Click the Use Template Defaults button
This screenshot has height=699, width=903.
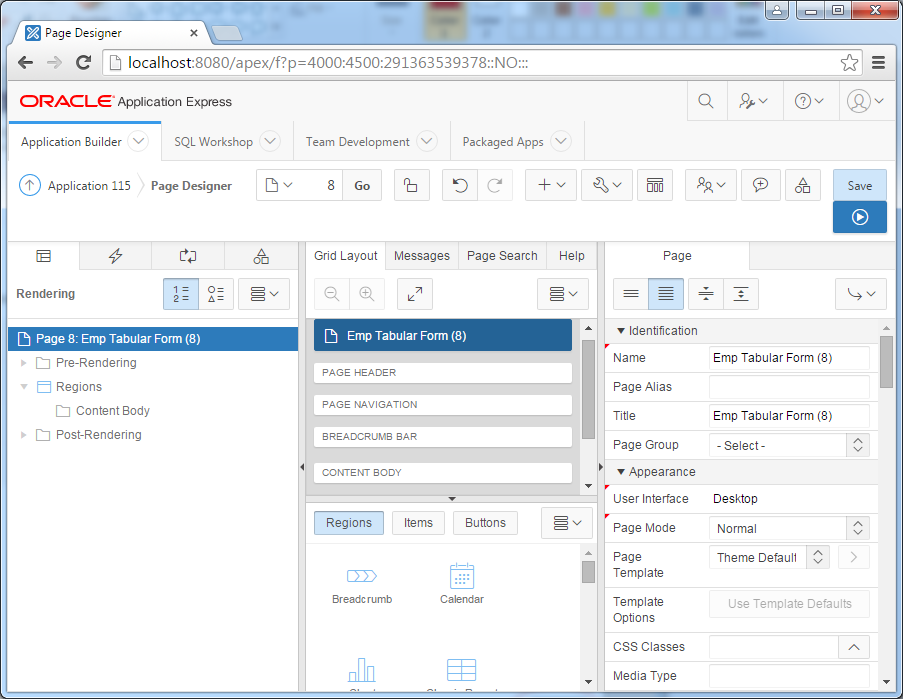789,604
